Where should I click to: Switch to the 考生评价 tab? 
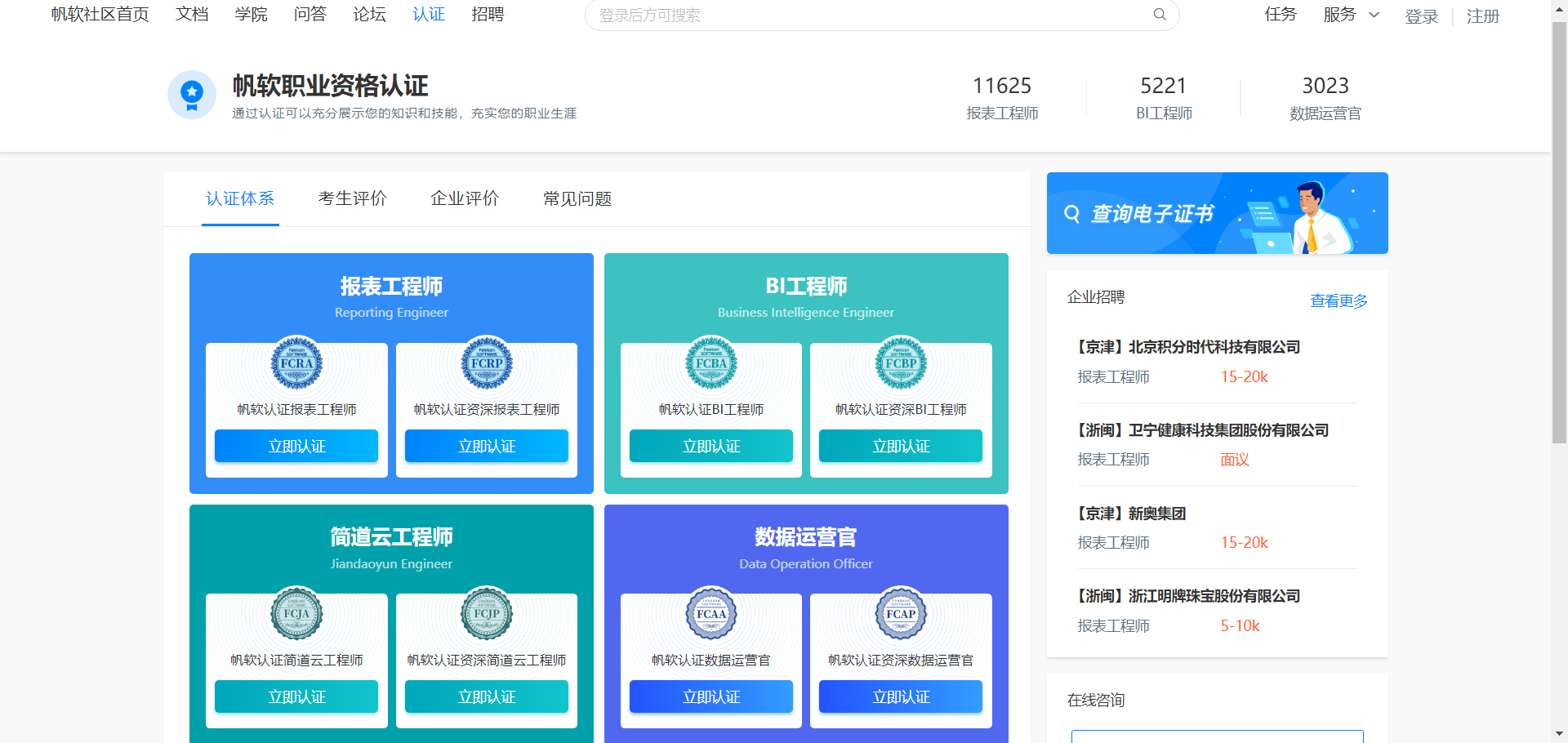352,198
